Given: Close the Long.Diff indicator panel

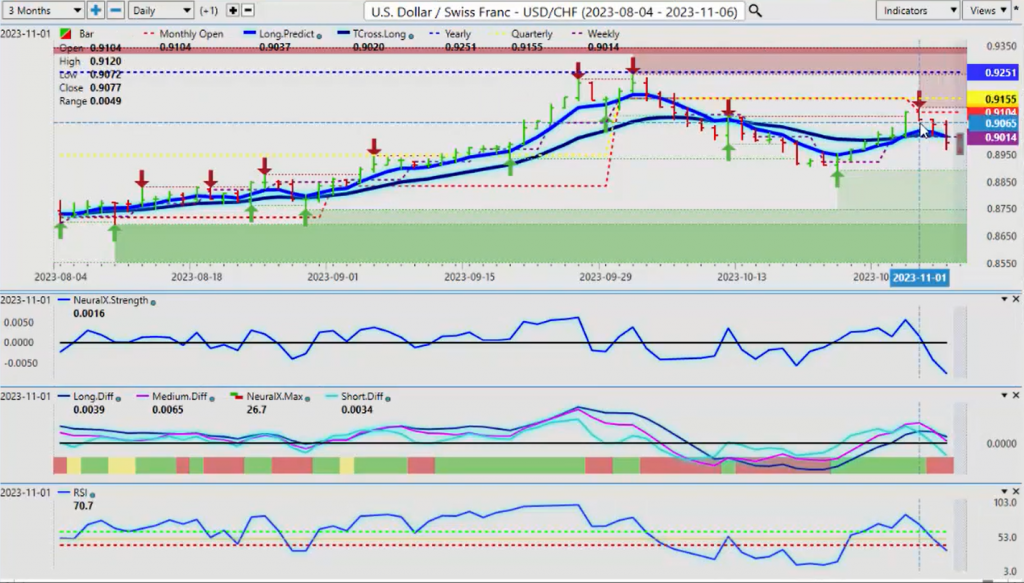Looking at the screenshot, I should coord(1016,395).
